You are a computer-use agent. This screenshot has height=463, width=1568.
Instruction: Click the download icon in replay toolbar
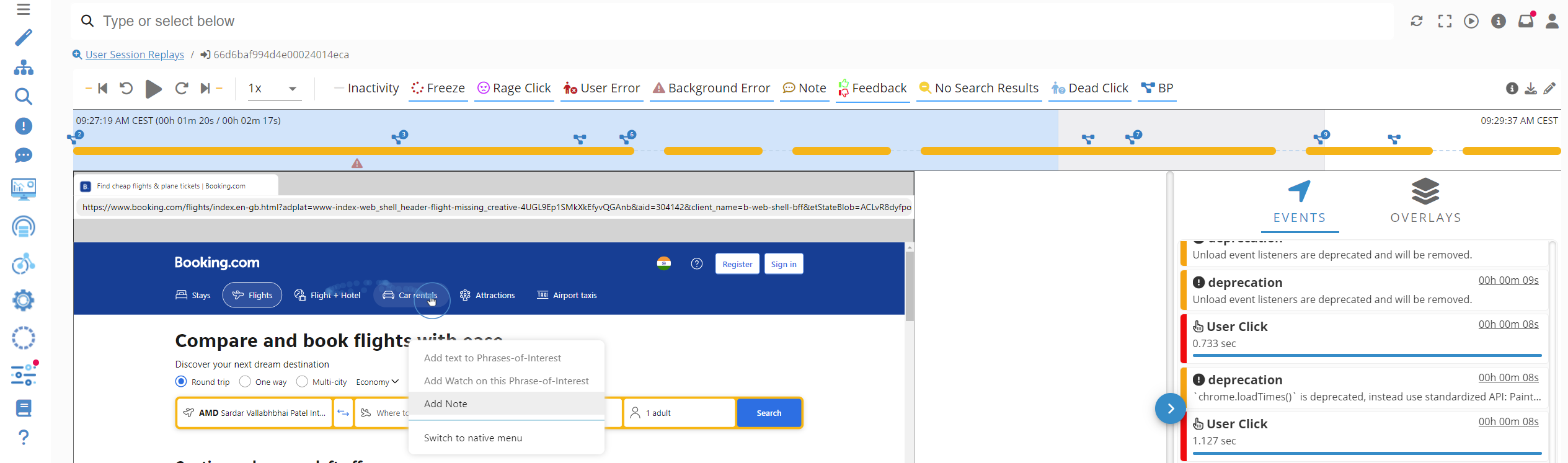[x=1530, y=89]
